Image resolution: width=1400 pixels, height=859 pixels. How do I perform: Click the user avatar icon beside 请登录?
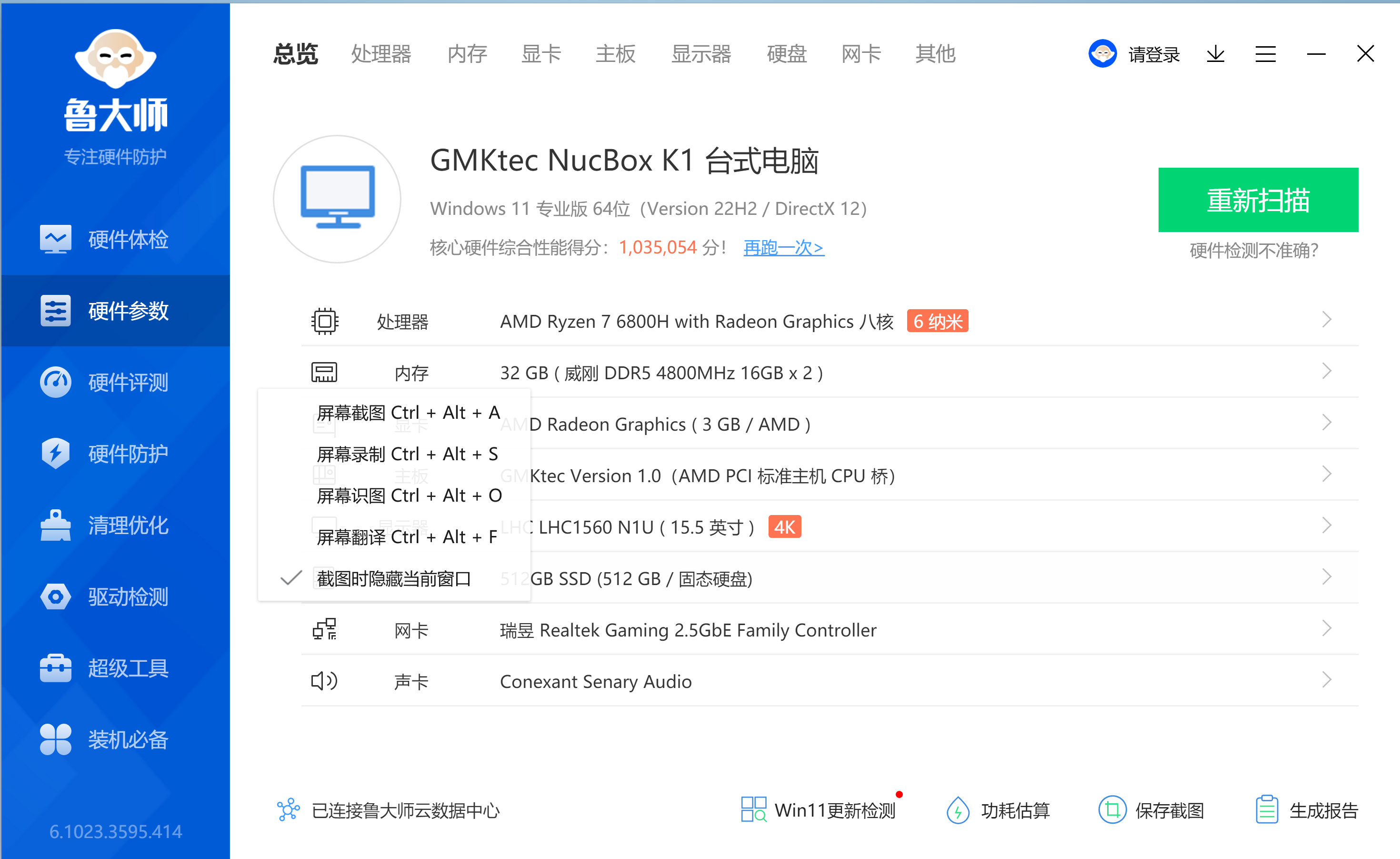coord(1102,54)
